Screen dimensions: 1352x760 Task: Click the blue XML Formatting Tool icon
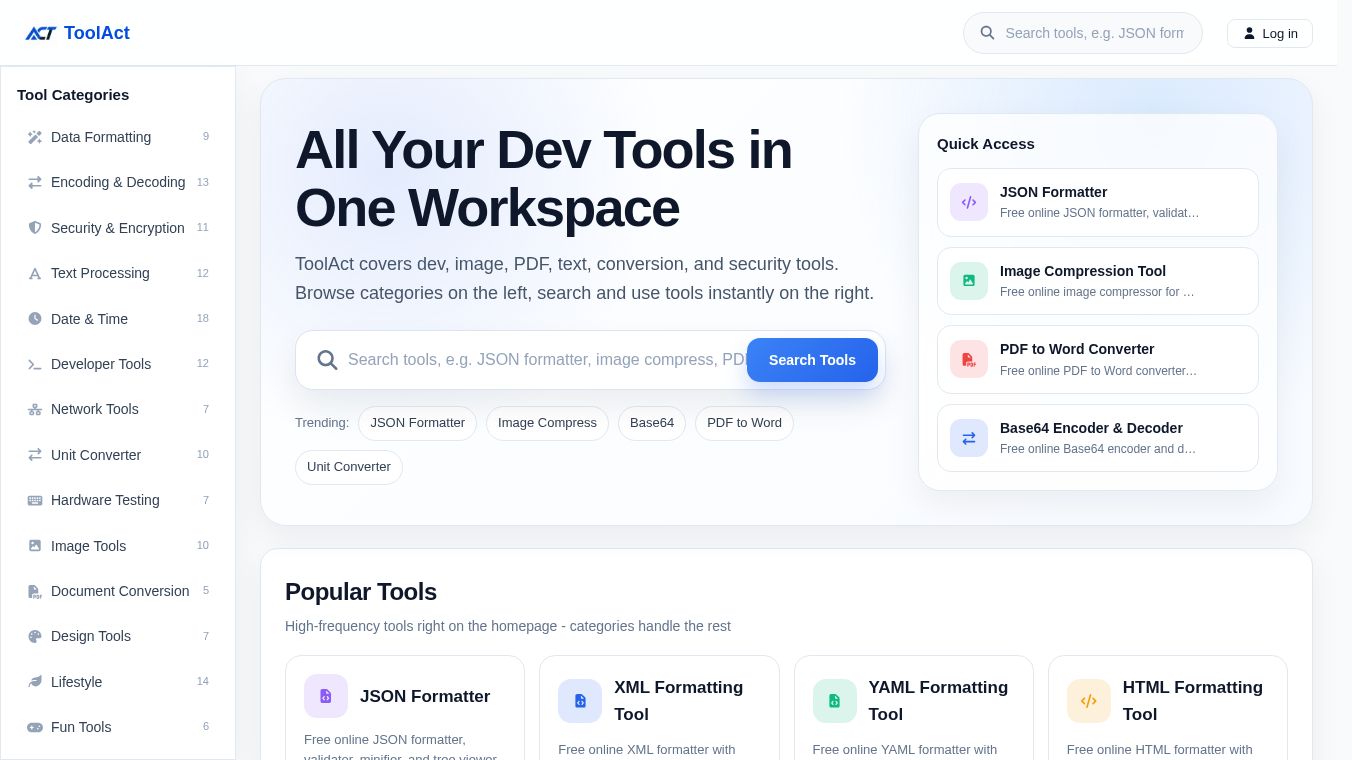click(x=580, y=701)
